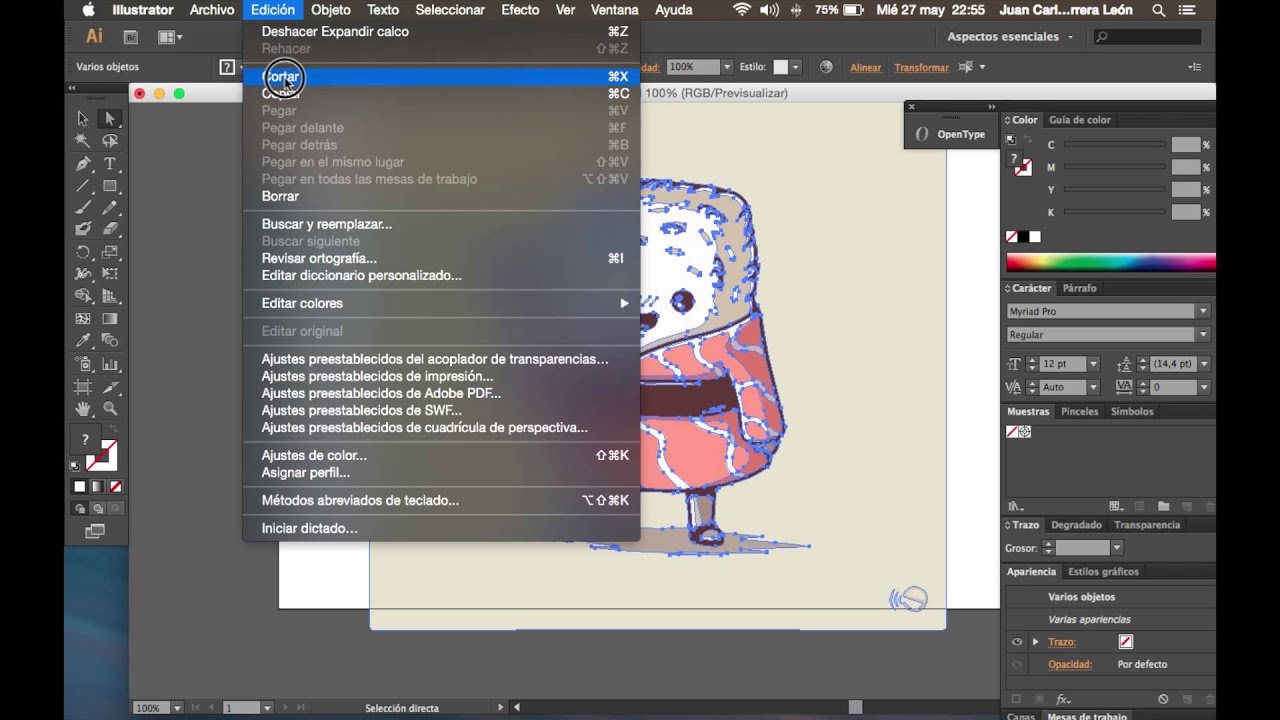
Task: Choose Ajustes de color menu entry
Action: (441, 455)
